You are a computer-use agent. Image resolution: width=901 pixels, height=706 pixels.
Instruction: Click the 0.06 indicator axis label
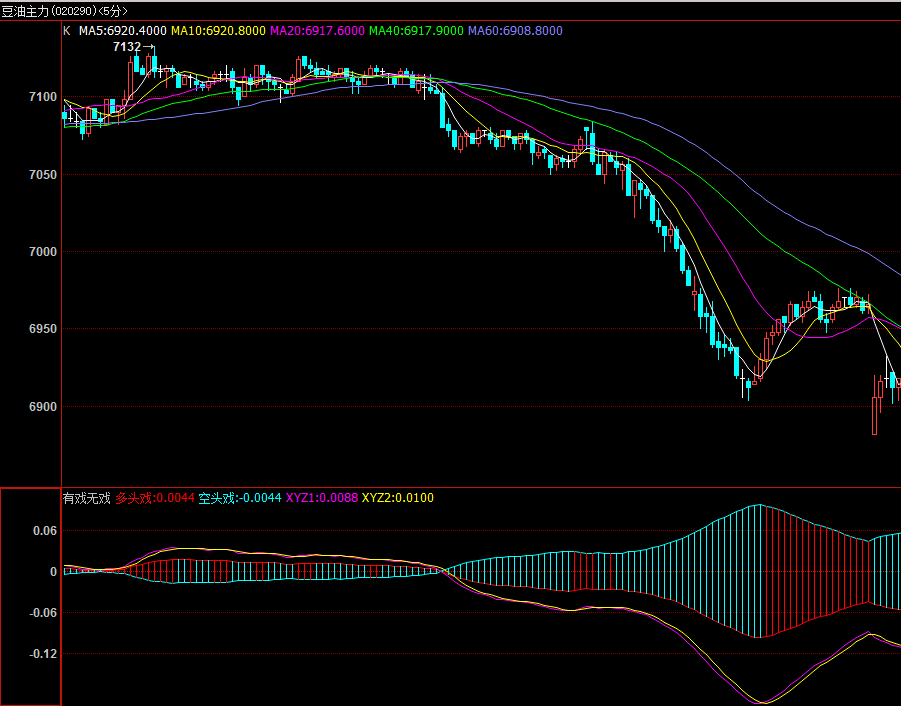tap(45, 531)
